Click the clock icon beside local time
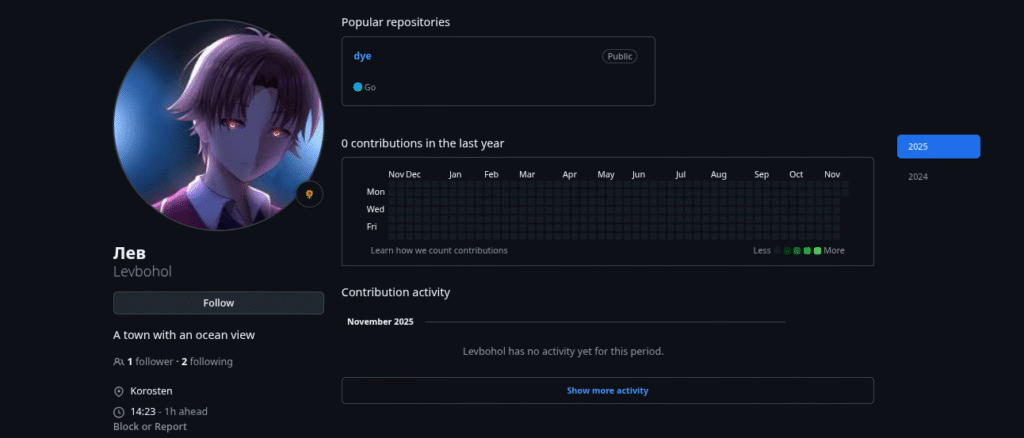The image size is (1024, 438). (119, 411)
